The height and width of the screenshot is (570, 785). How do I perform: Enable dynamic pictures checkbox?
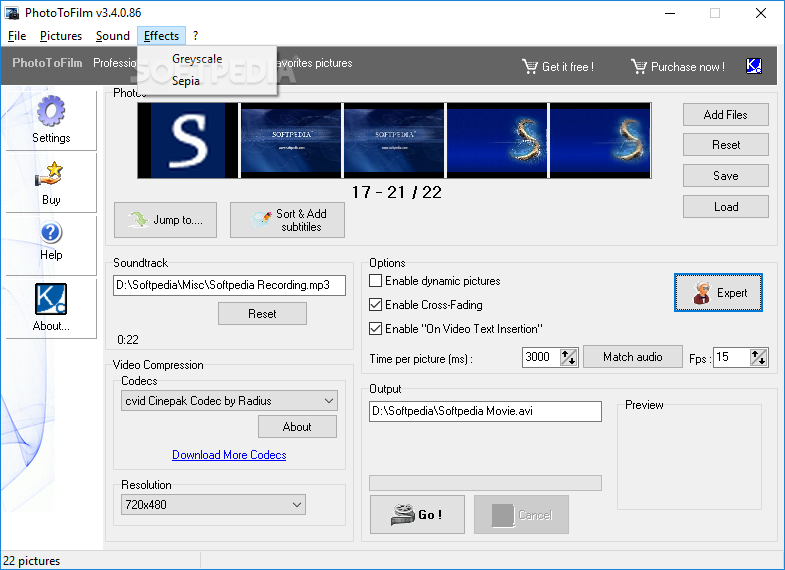pyautogui.click(x=375, y=281)
